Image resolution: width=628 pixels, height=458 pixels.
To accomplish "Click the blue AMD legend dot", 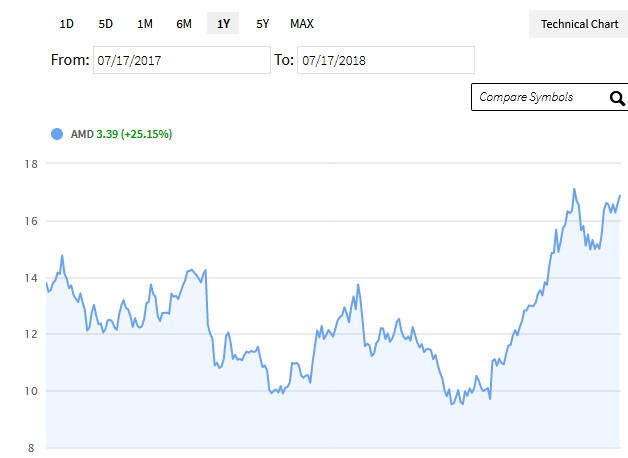I will point(57,134).
